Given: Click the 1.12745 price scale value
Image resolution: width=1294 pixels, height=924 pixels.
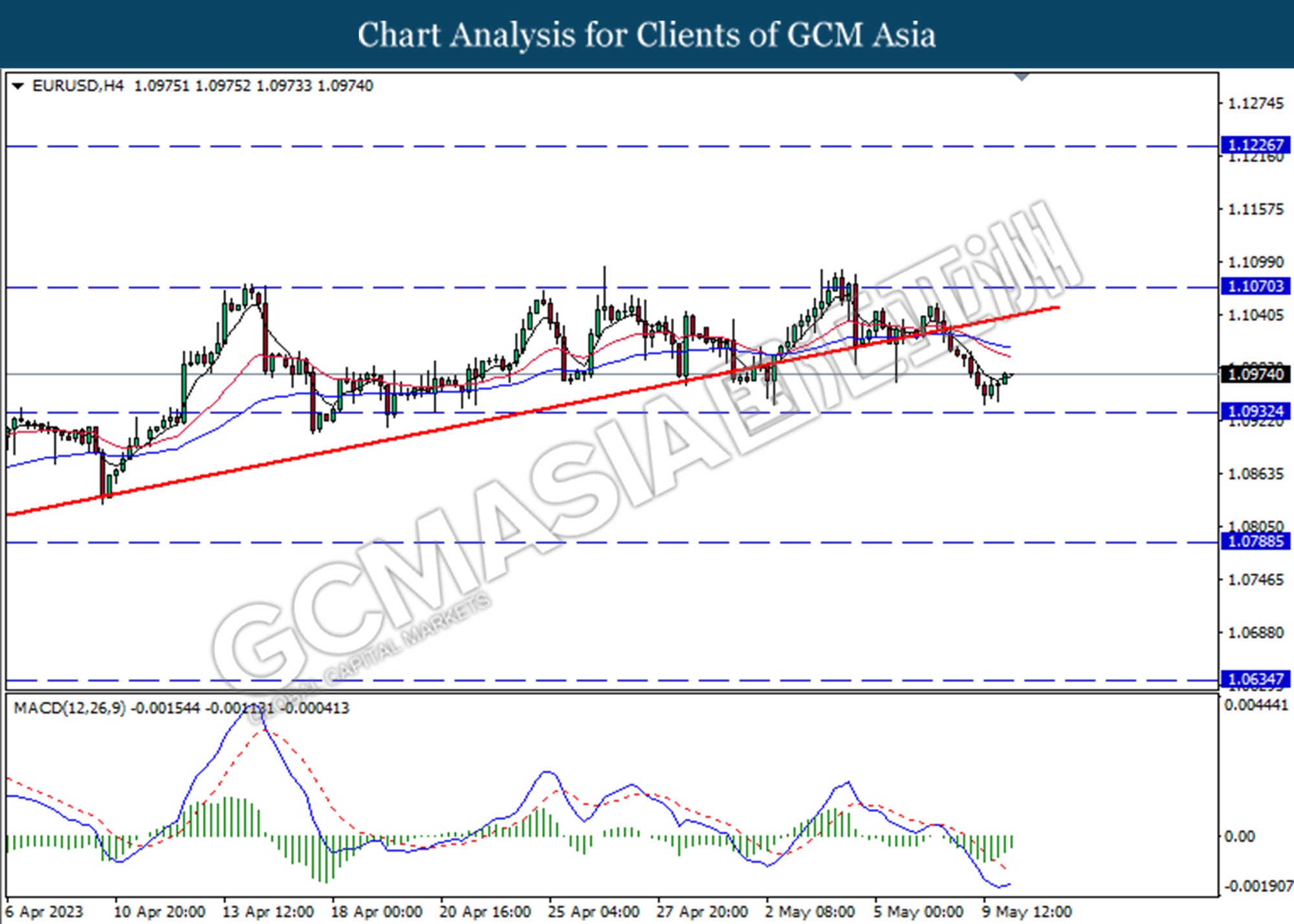Looking at the screenshot, I should point(1255,104).
